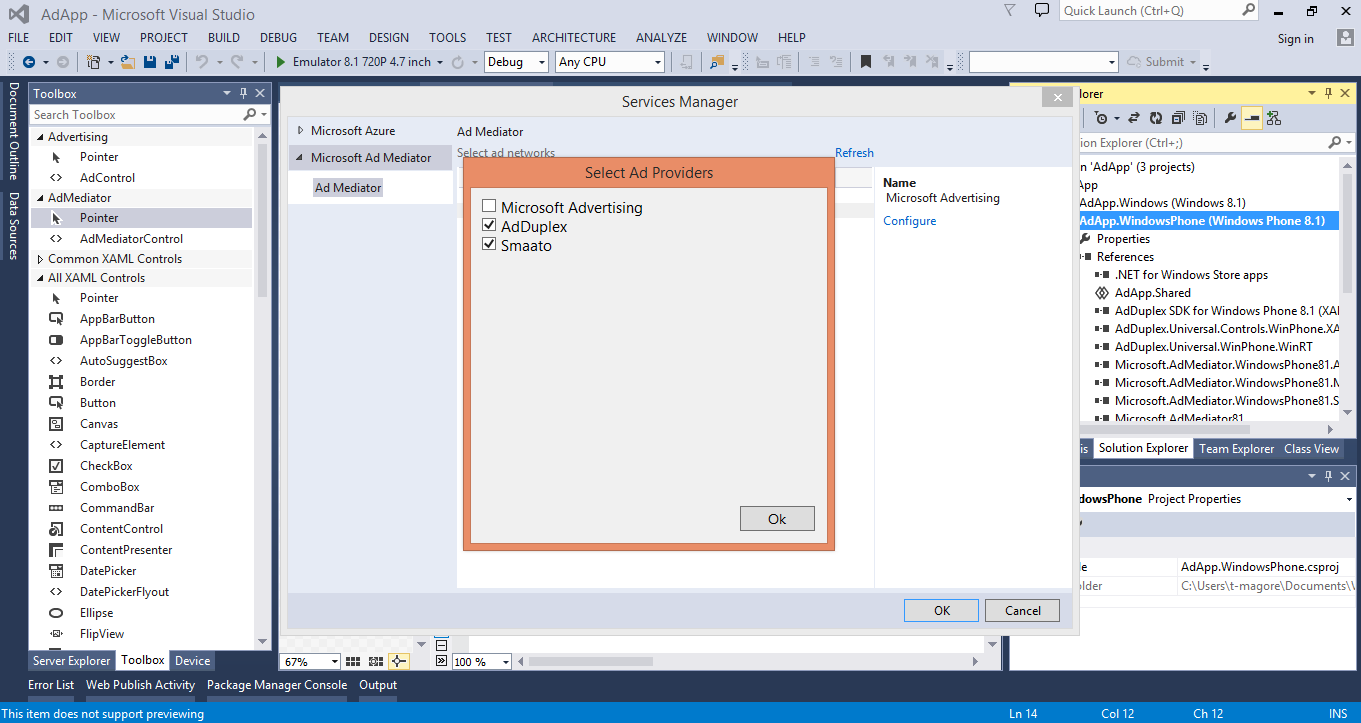The height and width of the screenshot is (723, 1361).
Task: Click the Preview Selected Items icon
Action: pyautogui.click(x=1252, y=118)
